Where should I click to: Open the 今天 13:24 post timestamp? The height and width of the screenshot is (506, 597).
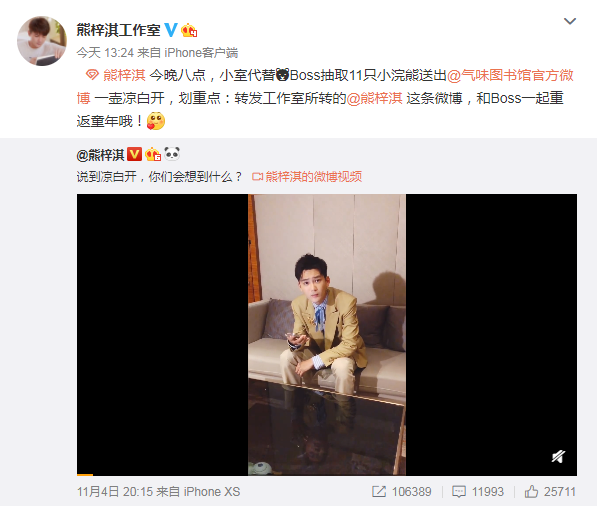click(x=105, y=53)
